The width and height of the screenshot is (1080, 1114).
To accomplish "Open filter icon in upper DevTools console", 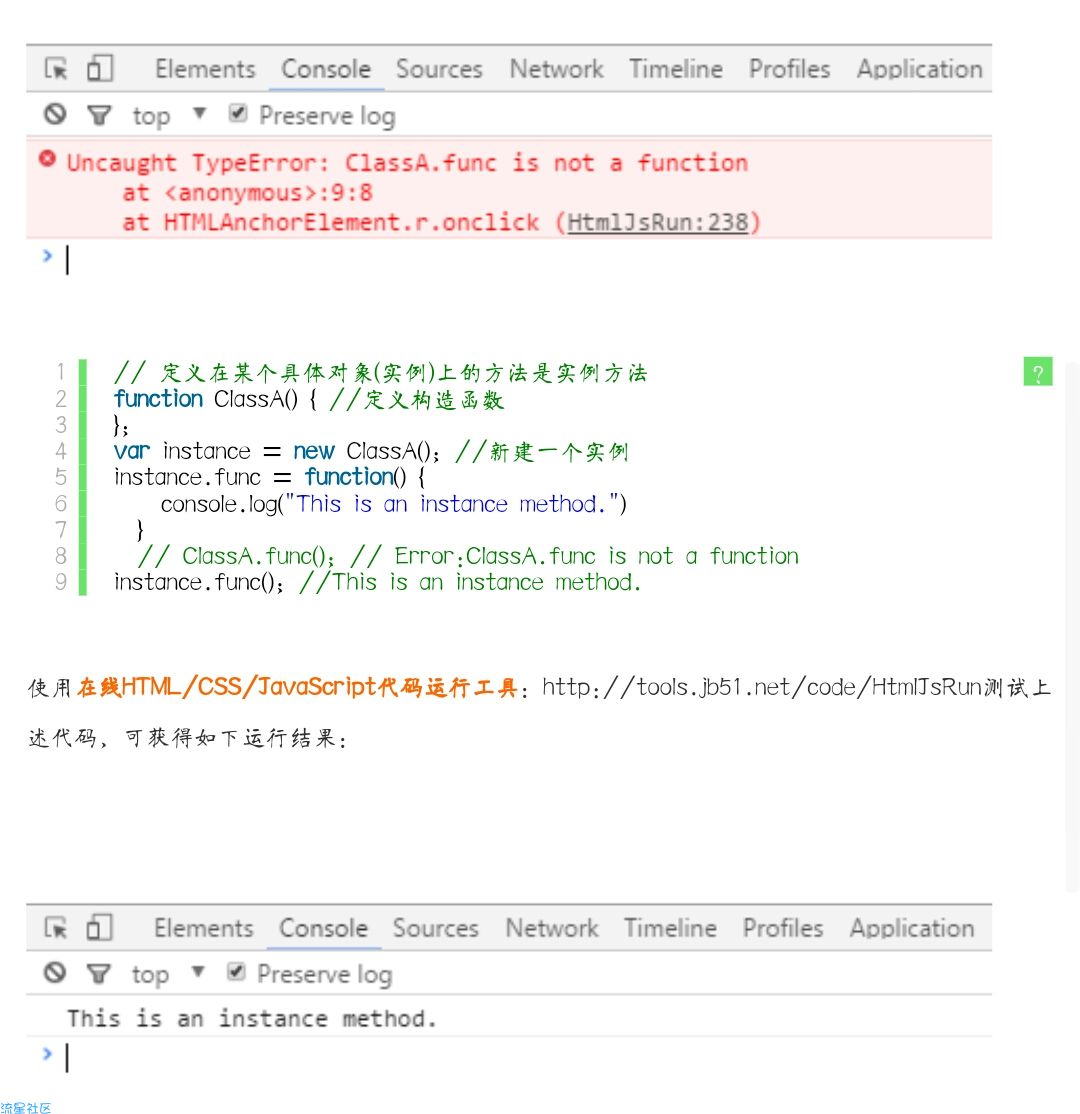I will click(x=99, y=115).
